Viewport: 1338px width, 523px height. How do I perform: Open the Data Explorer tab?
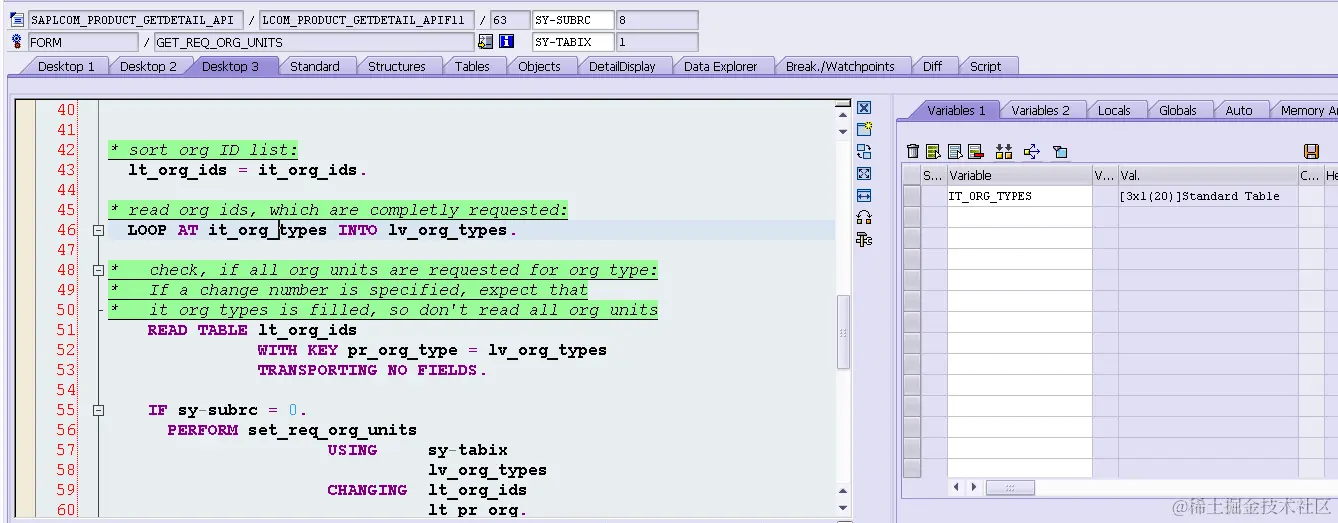click(x=721, y=66)
